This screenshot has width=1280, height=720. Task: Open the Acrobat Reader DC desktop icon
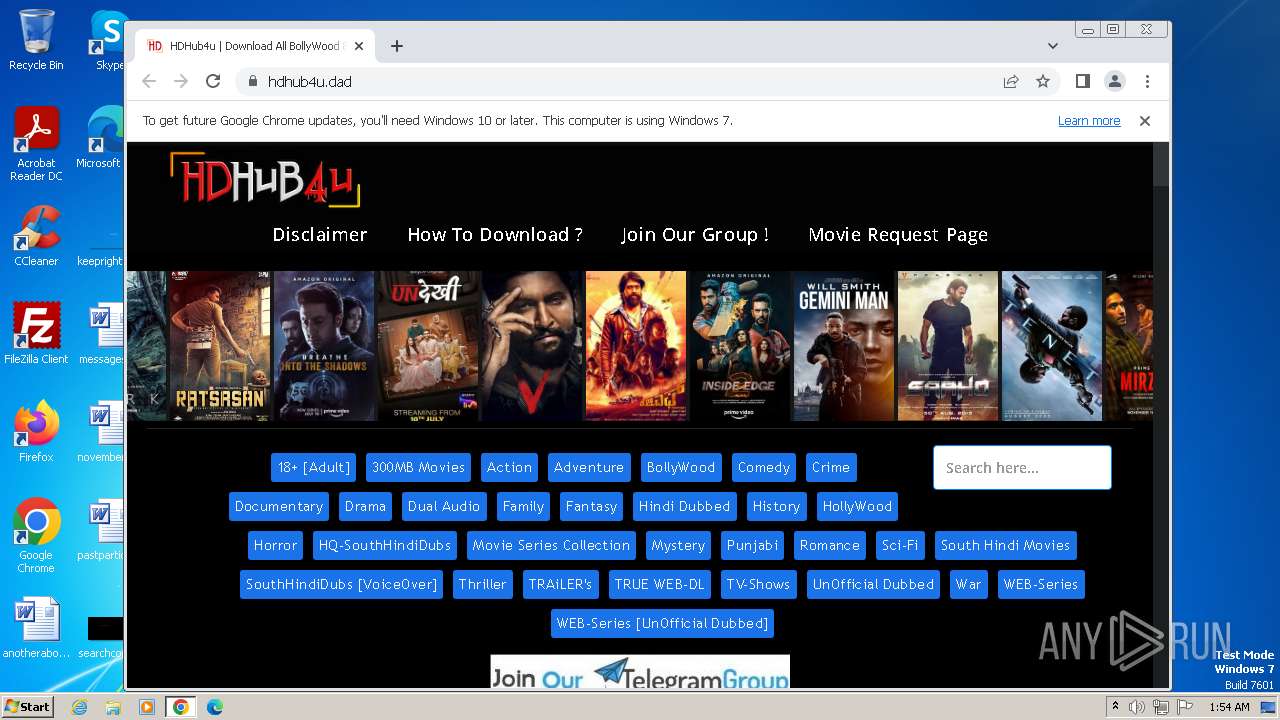[x=36, y=144]
